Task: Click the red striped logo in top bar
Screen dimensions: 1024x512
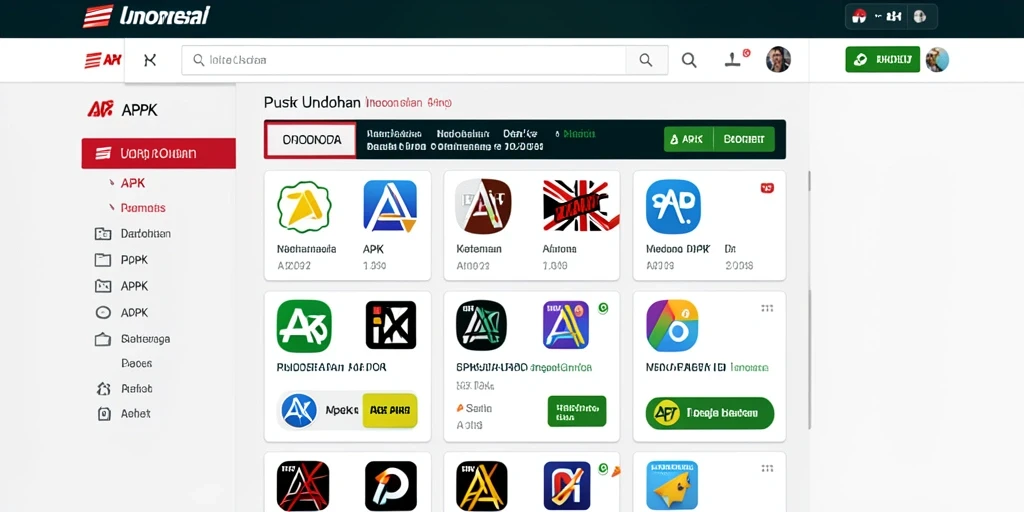Action: (x=98, y=16)
